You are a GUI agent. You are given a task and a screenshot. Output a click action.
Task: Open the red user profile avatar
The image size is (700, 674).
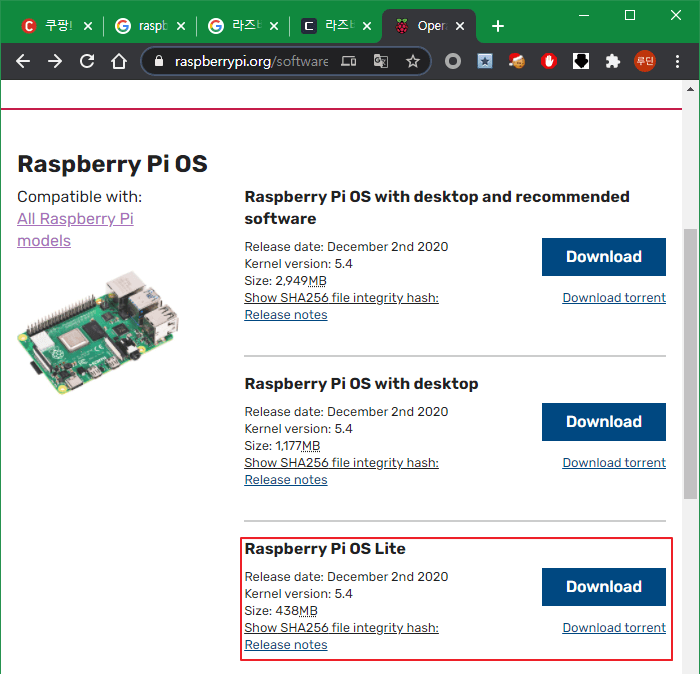[645, 61]
